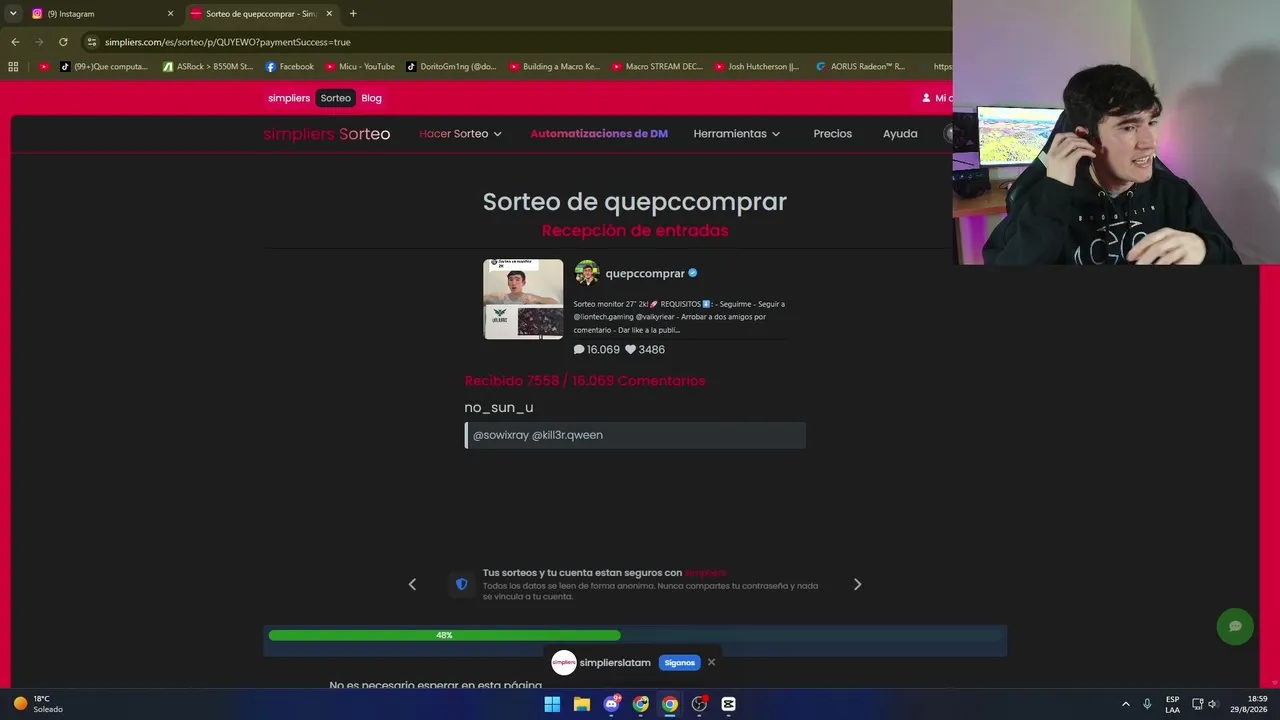The image size is (1280, 720).
Task: Open the DoritoGm1ng TikTok bookmark
Action: (452, 67)
